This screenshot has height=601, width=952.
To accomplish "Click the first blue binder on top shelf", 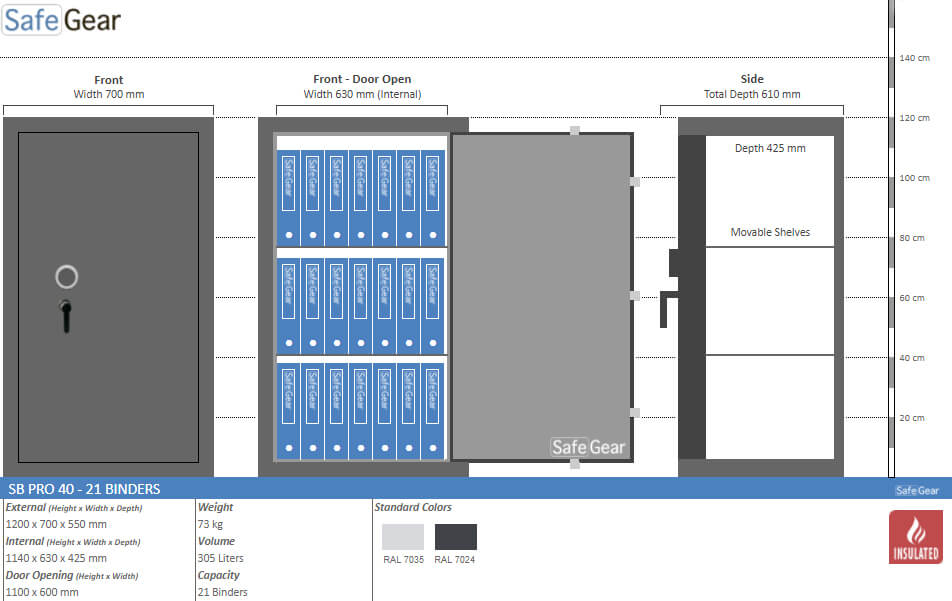I will 288,198.
